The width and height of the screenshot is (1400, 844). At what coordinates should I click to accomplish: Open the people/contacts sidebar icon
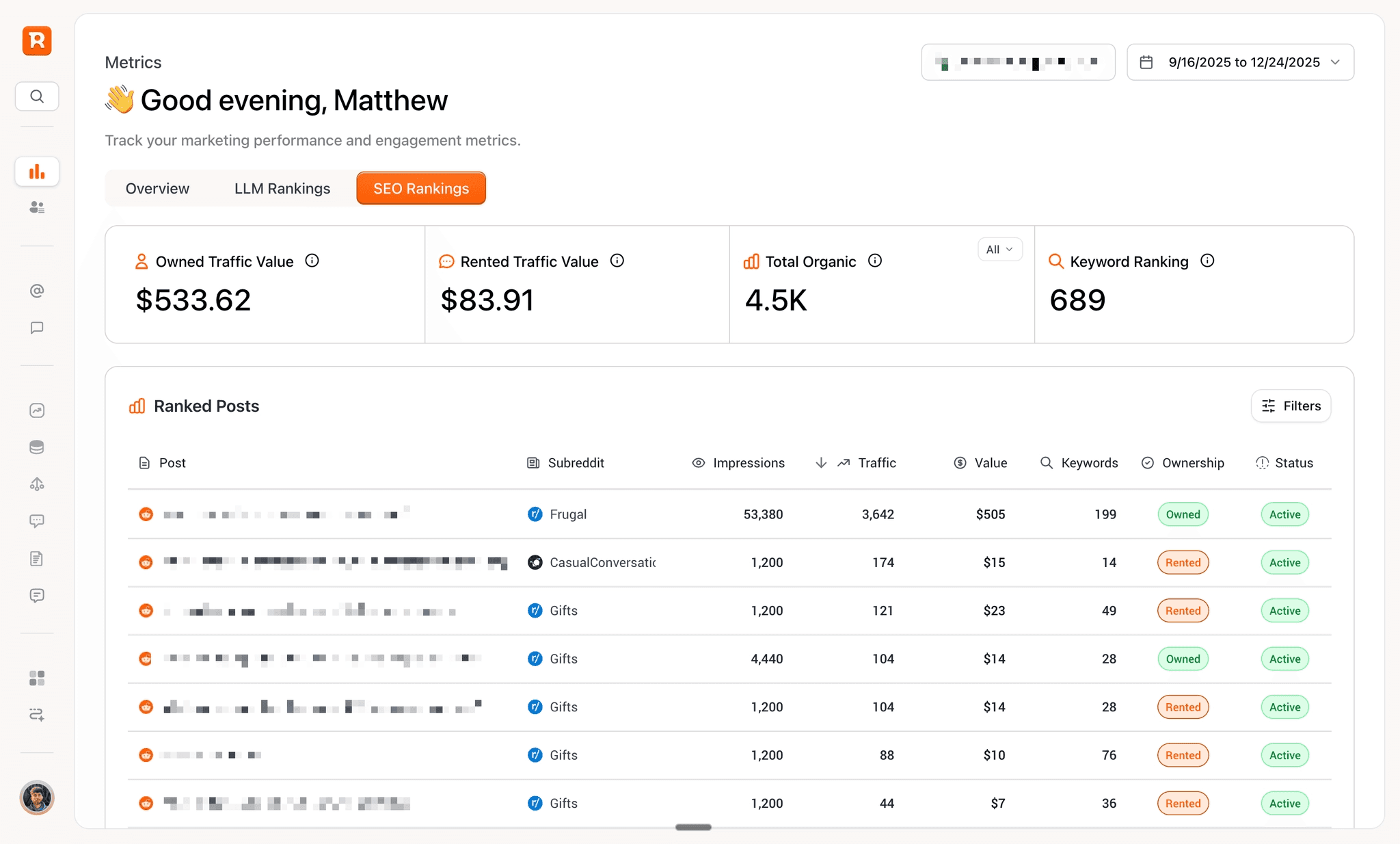(37, 207)
